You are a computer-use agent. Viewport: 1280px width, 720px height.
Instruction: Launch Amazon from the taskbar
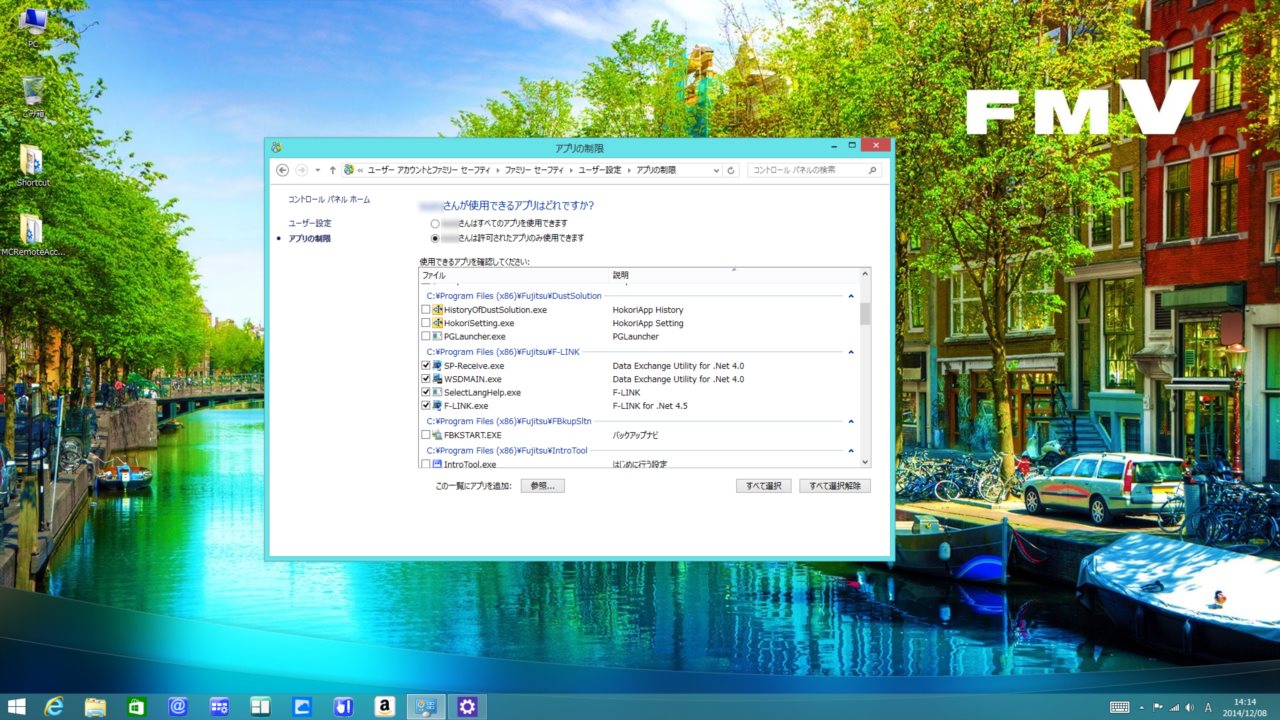tap(384, 706)
